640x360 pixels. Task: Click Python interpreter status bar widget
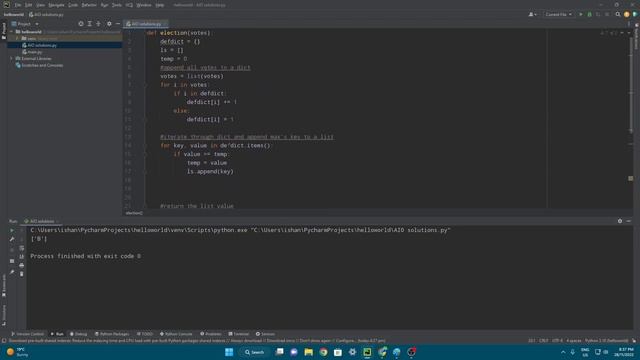tap(607, 340)
